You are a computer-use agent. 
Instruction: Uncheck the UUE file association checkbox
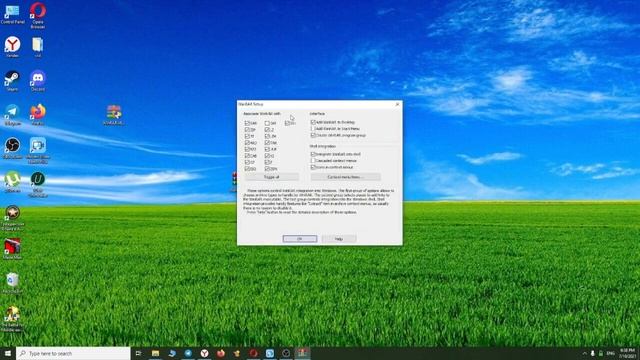267,149
